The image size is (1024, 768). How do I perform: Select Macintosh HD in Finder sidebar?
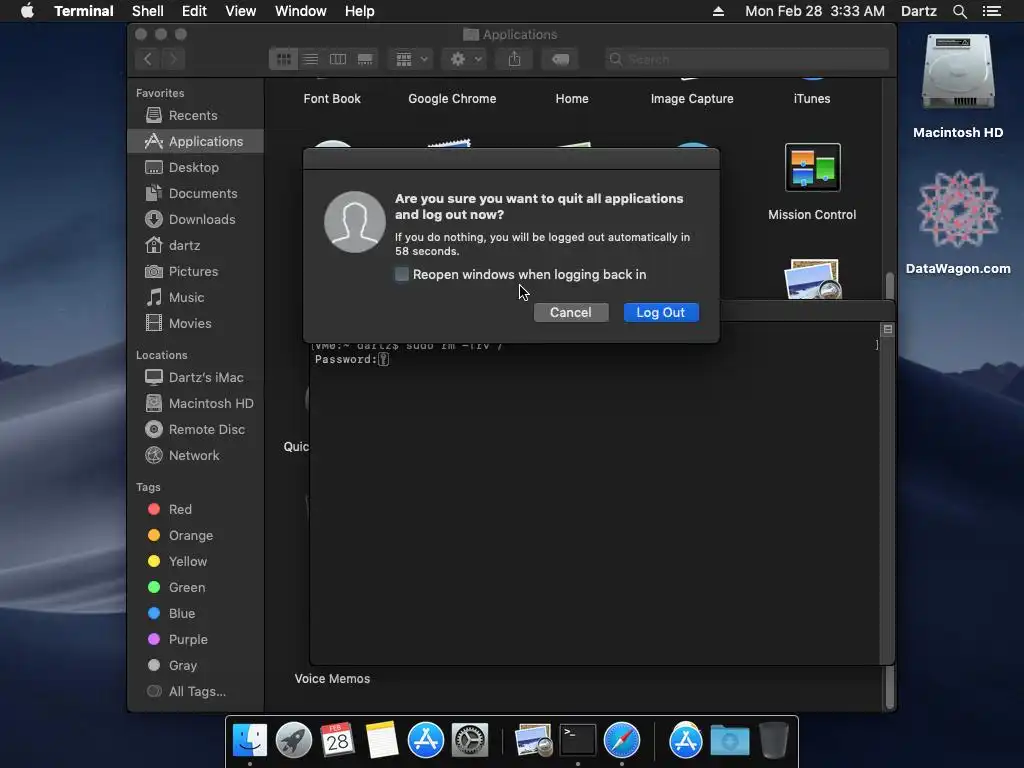click(195, 404)
